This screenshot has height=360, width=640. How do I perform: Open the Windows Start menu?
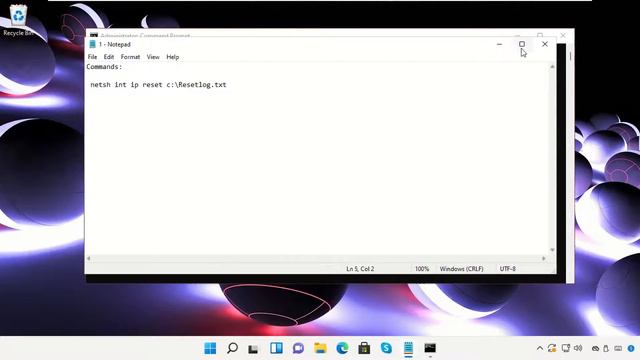tap(210, 348)
